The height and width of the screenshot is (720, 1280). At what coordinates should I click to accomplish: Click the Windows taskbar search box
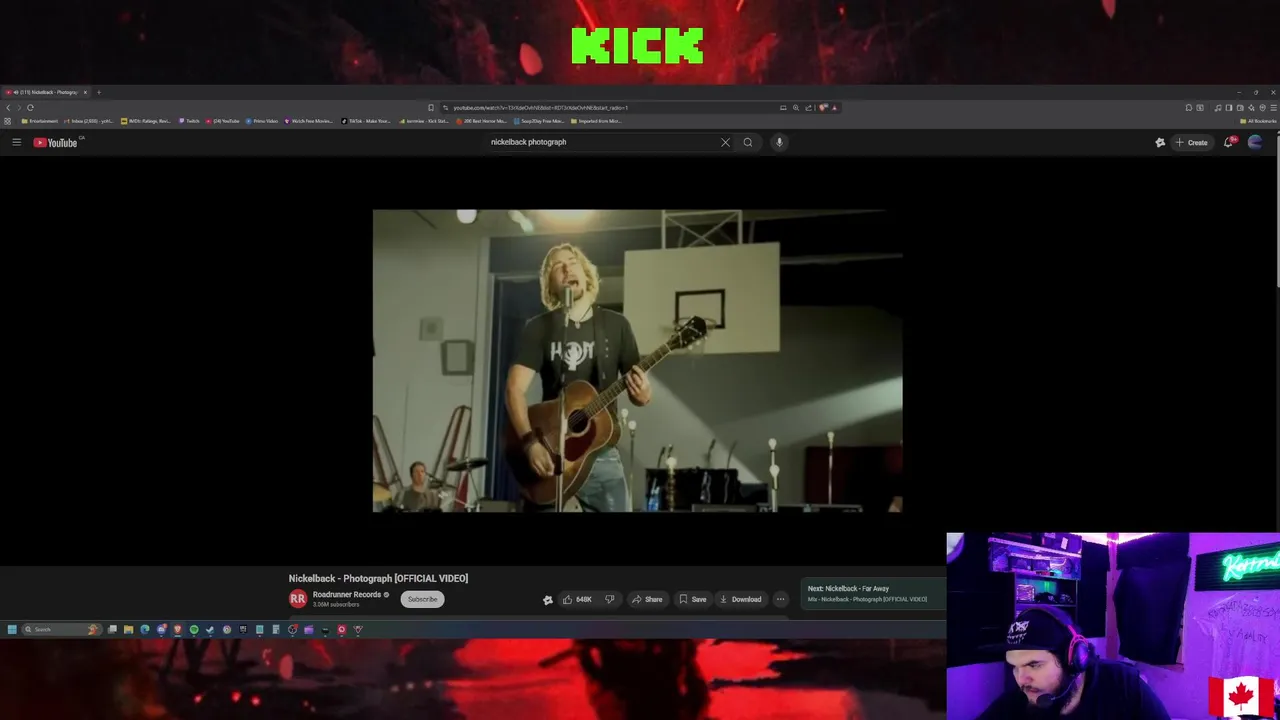62,629
